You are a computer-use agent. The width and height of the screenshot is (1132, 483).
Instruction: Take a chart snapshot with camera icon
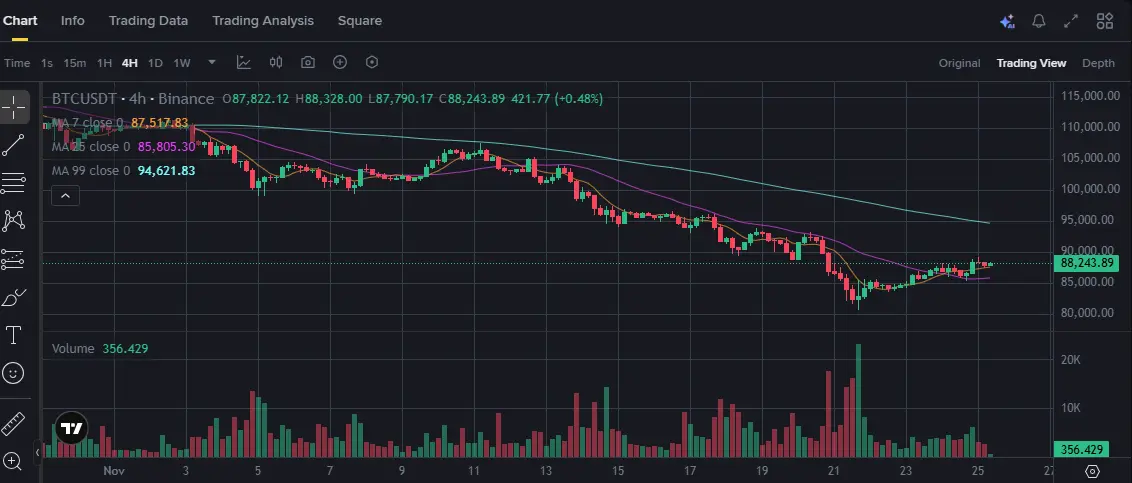[308, 62]
